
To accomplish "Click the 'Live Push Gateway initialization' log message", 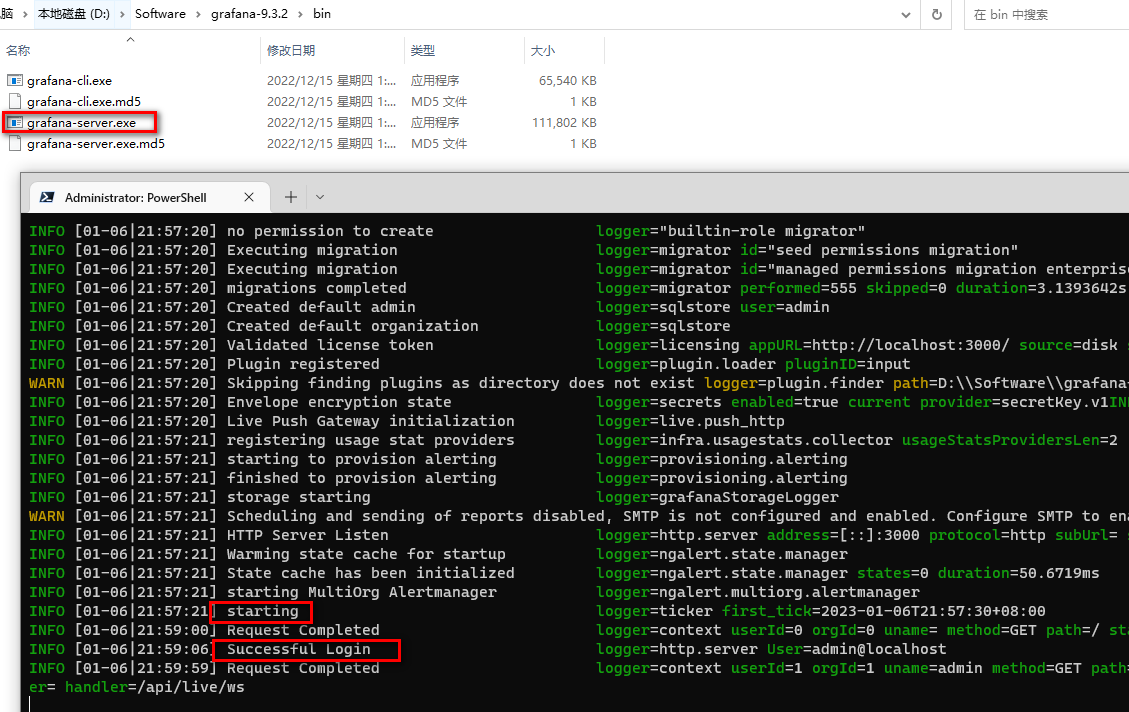I will click(371, 420).
